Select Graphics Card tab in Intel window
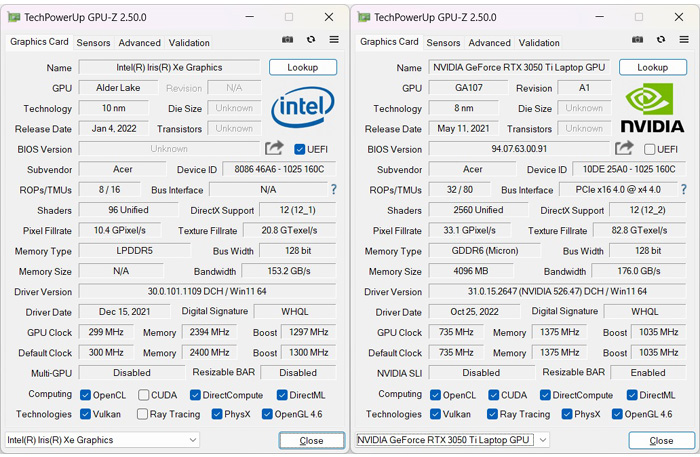 (x=39, y=42)
